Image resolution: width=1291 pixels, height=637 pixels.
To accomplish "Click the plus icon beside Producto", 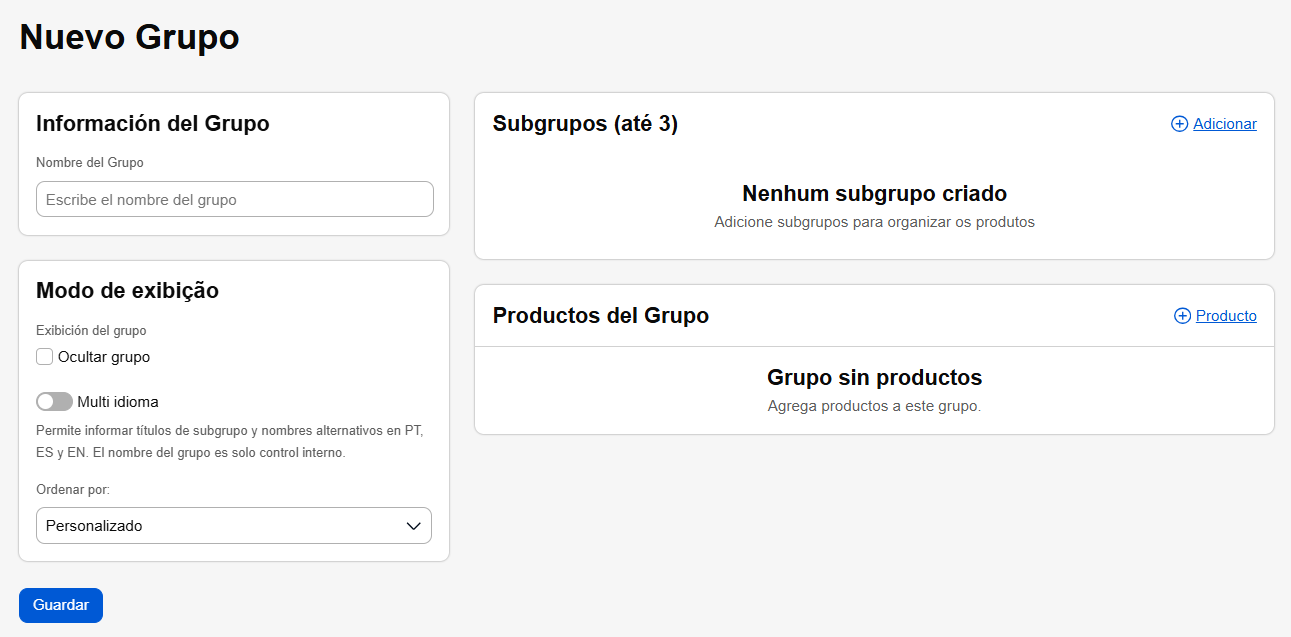I will [x=1183, y=316].
